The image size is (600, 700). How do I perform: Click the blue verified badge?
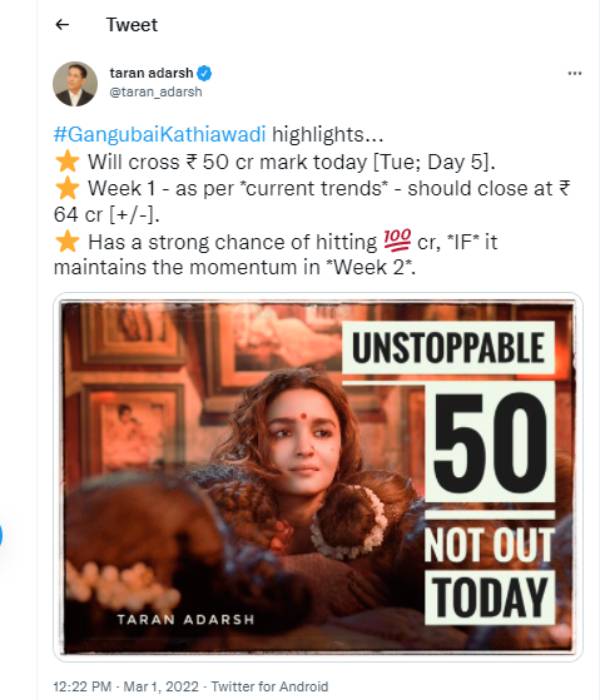point(204,74)
